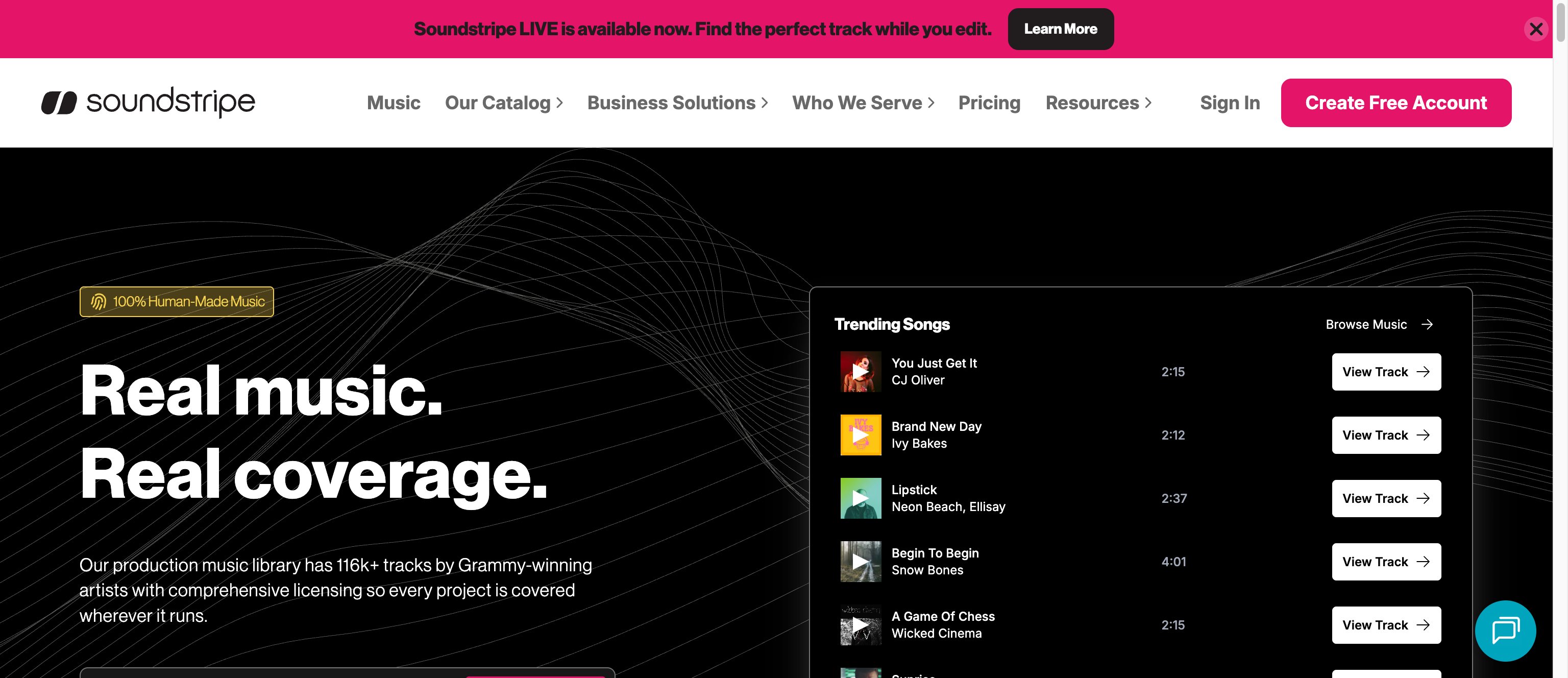Image resolution: width=1568 pixels, height=678 pixels.
Task: View Track for Lipstick
Action: (1386, 498)
